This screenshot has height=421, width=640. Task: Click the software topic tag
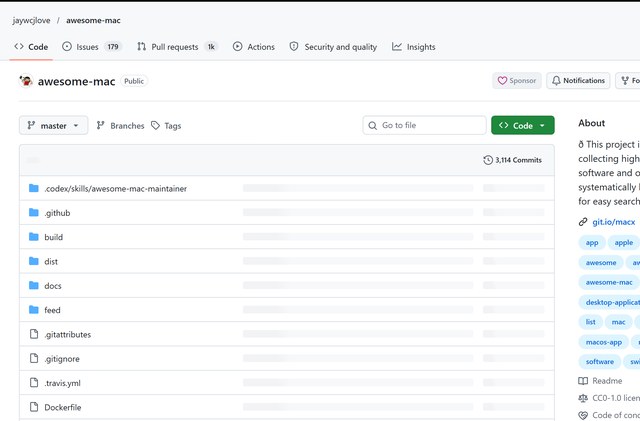pos(600,361)
